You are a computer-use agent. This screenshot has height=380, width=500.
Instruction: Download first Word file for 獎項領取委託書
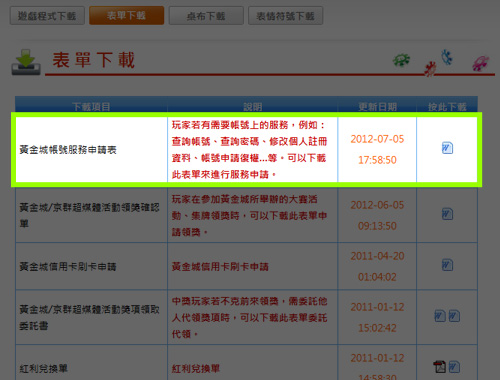point(440,316)
